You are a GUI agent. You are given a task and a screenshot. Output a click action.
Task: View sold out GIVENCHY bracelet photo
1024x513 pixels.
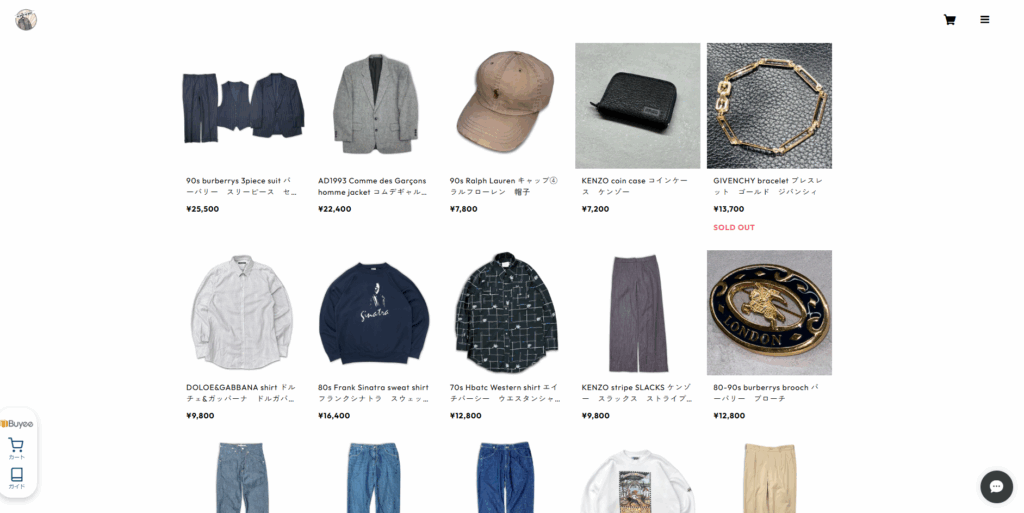[769, 106]
